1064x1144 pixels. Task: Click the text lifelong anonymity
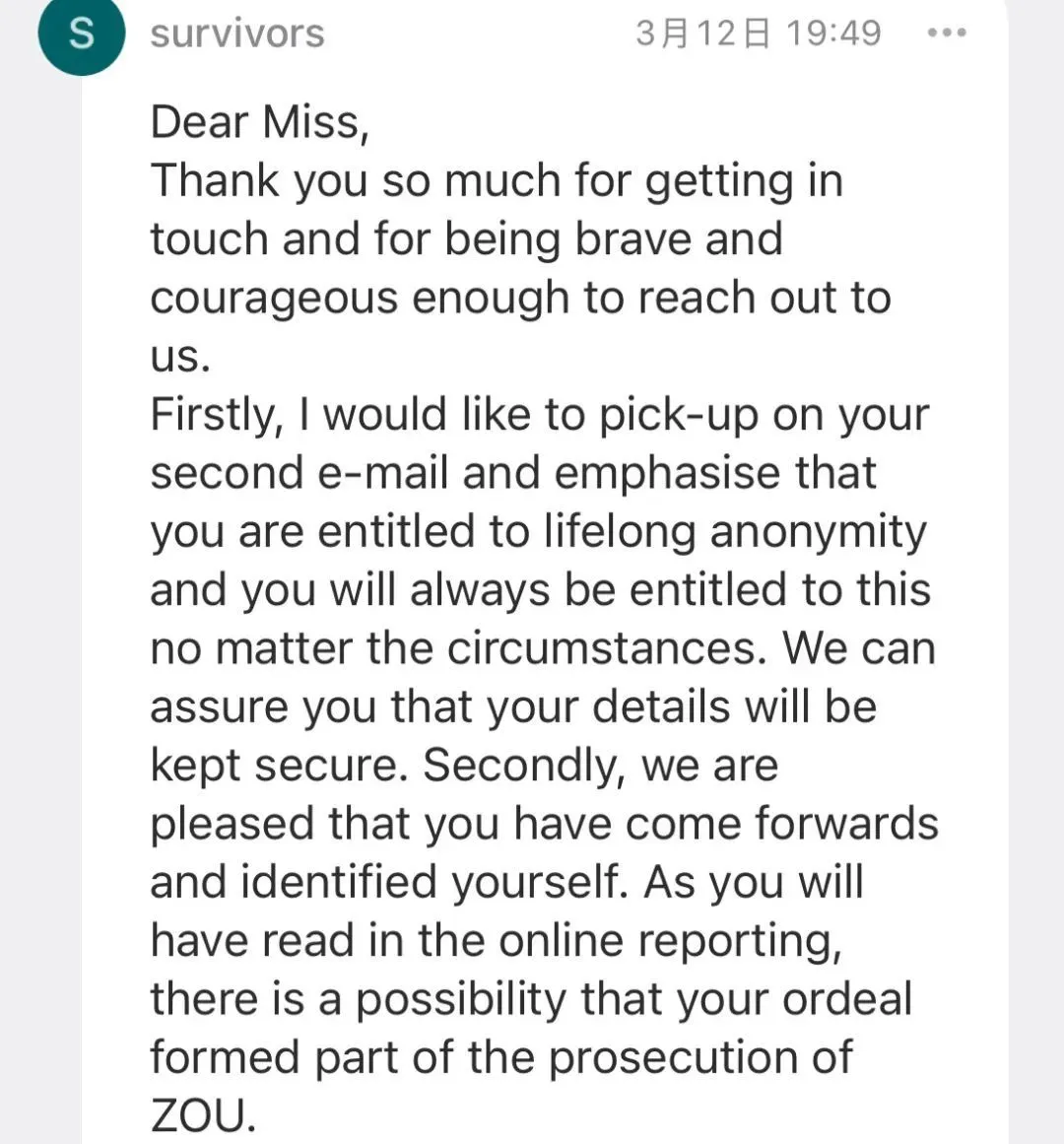pyautogui.click(x=735, y=532)
